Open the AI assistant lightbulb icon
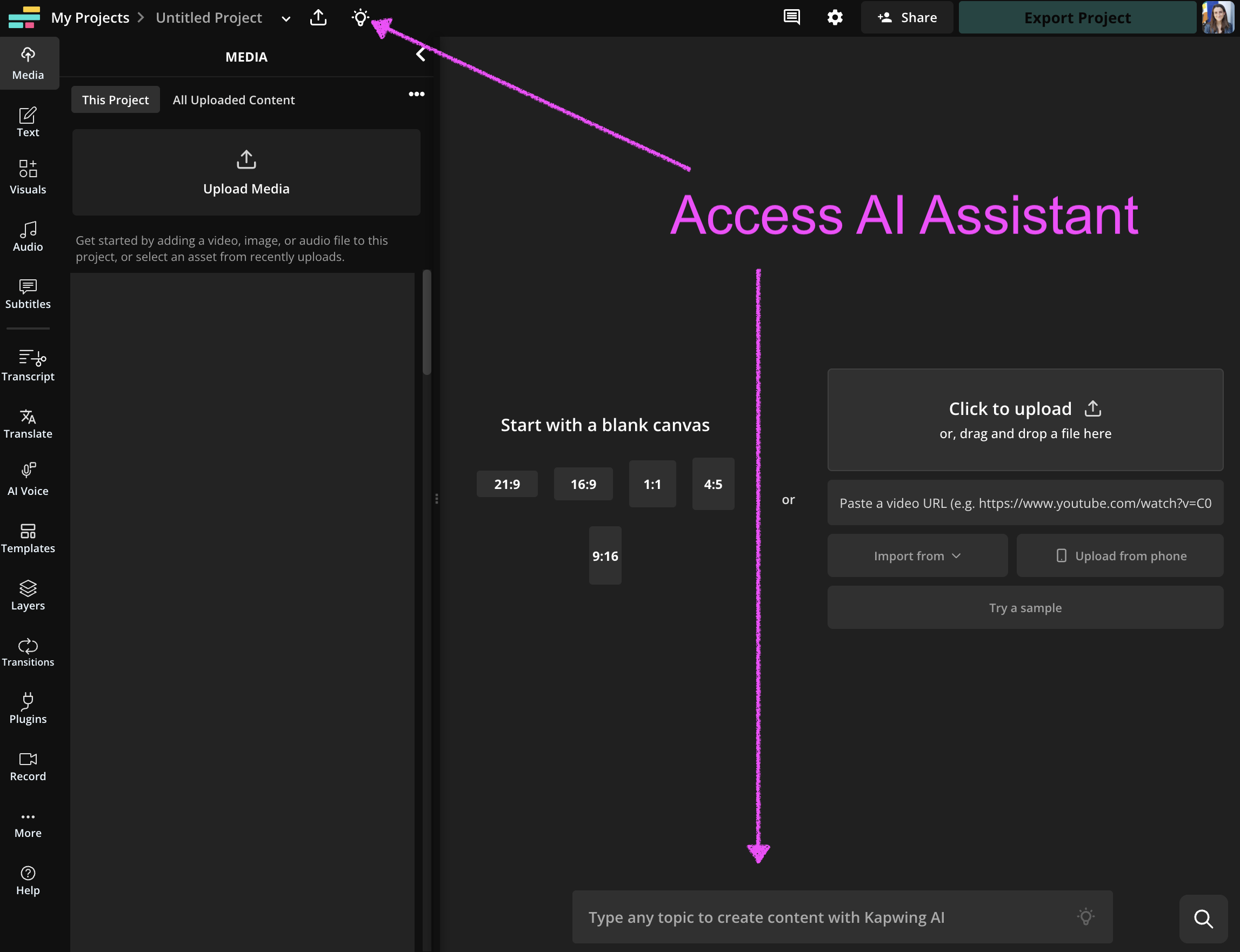Viewport: 1240px width, 952px height. [x=360, y=18]
